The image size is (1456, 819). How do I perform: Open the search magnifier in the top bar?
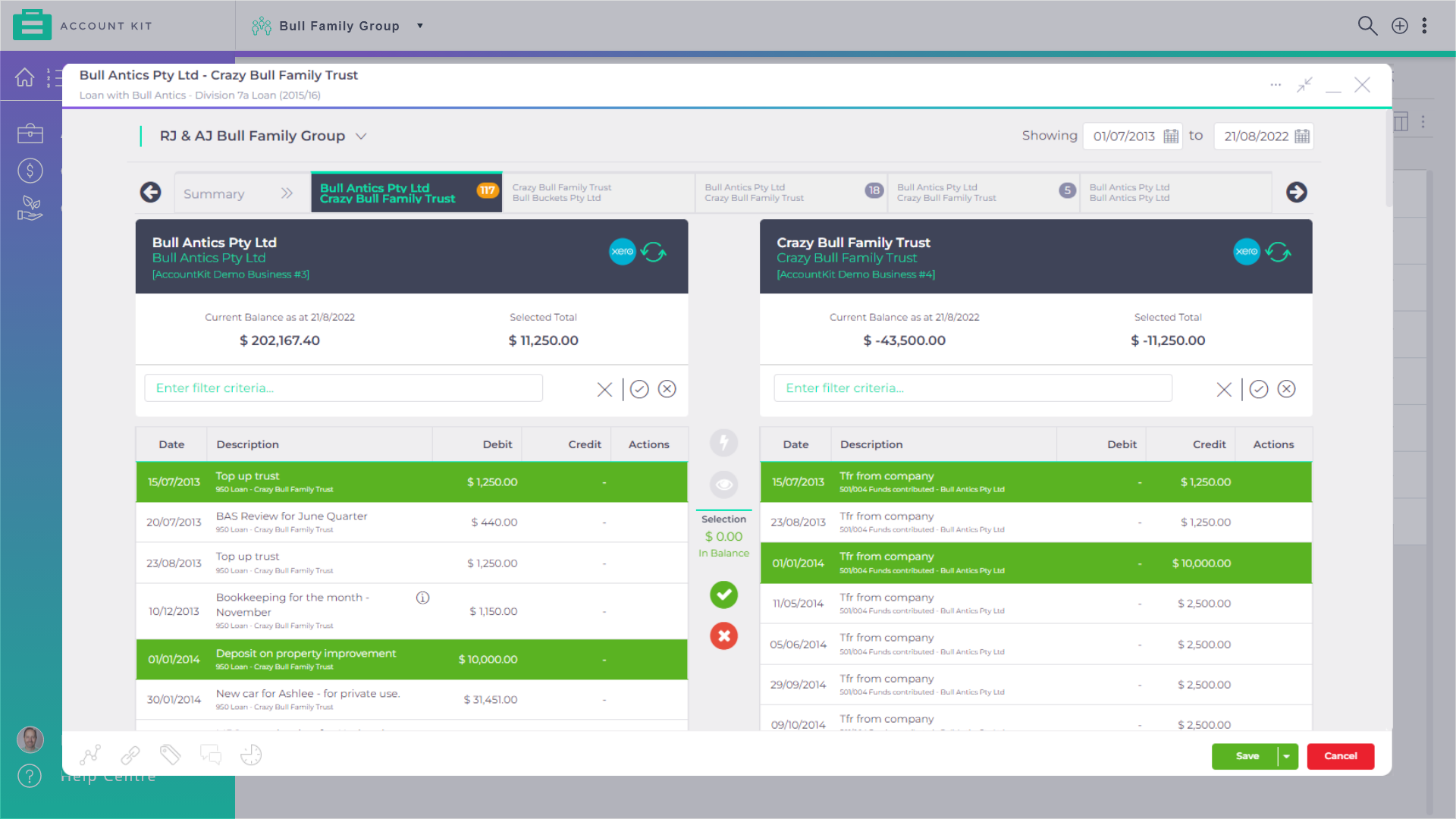1367,25
